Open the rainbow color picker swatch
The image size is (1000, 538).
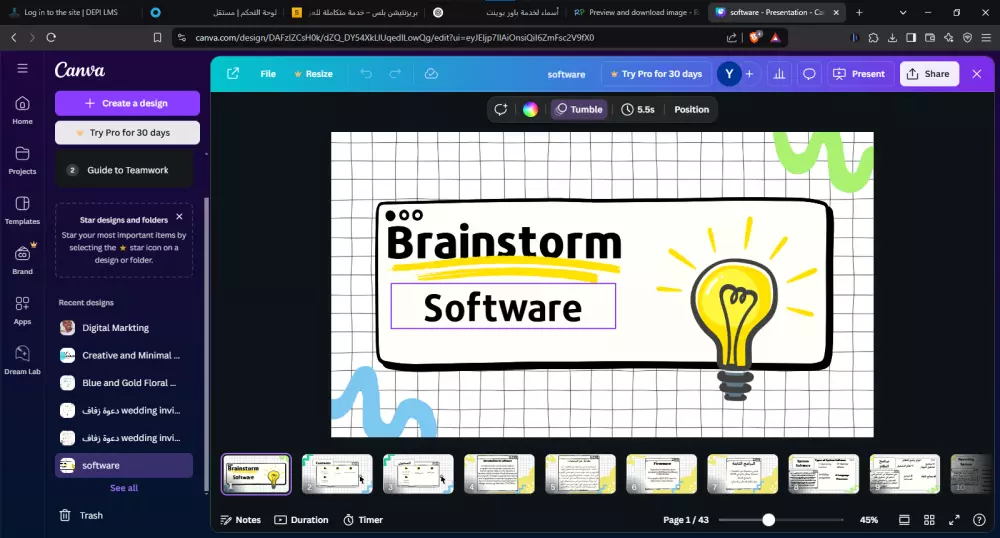coord(530,110)
